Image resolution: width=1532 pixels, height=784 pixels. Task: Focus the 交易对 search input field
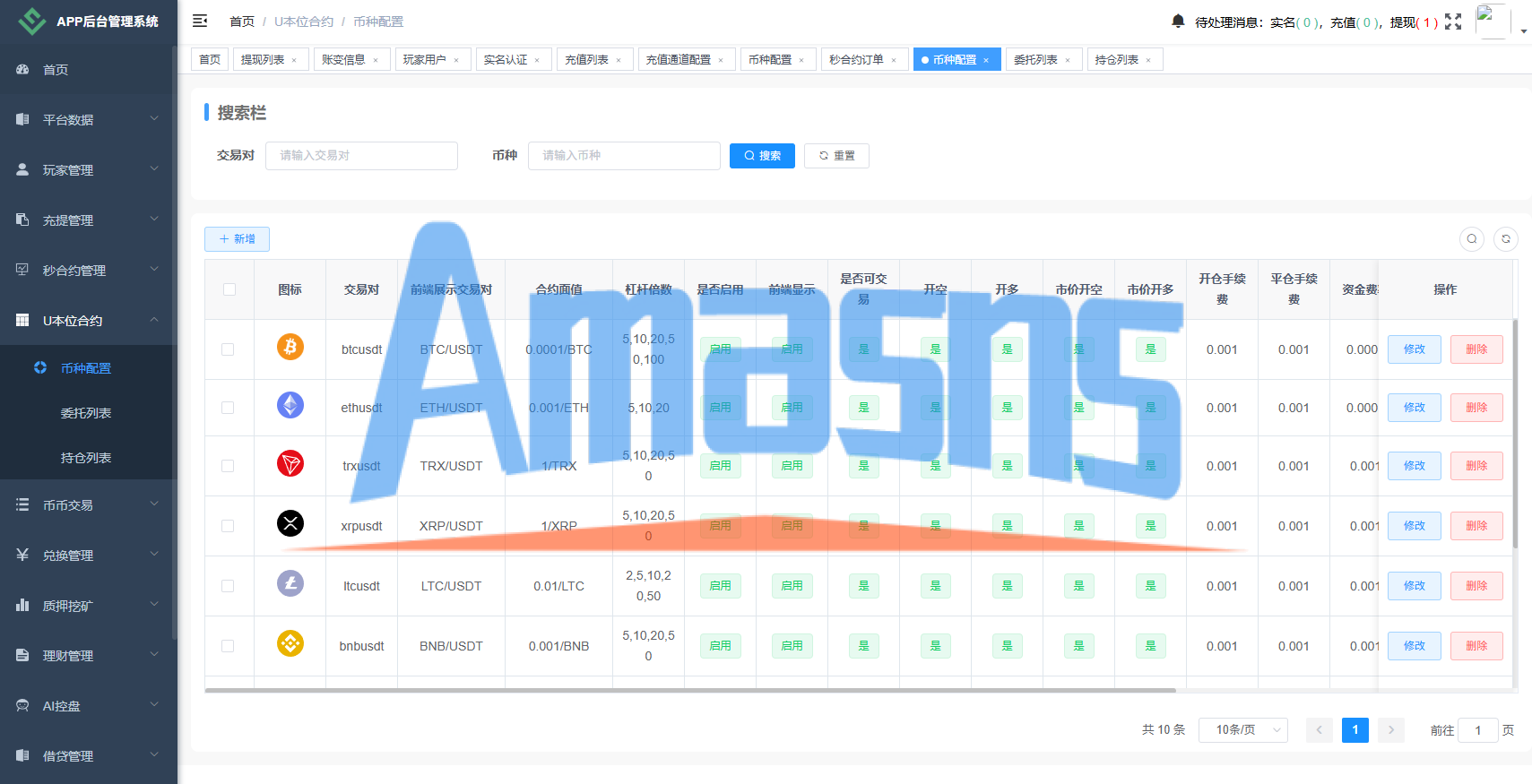pos(361,156)
